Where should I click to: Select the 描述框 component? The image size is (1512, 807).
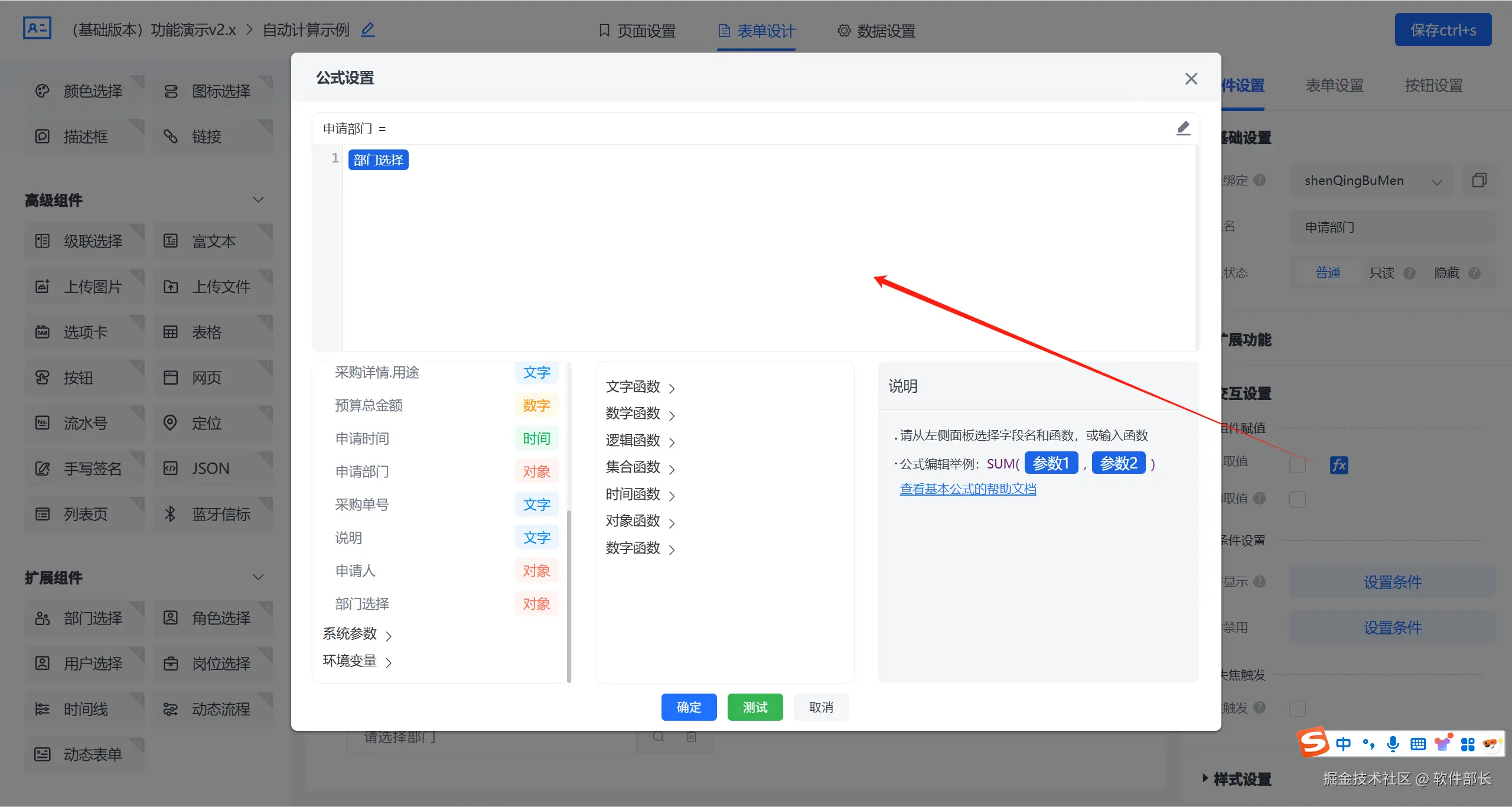point(84,136)
